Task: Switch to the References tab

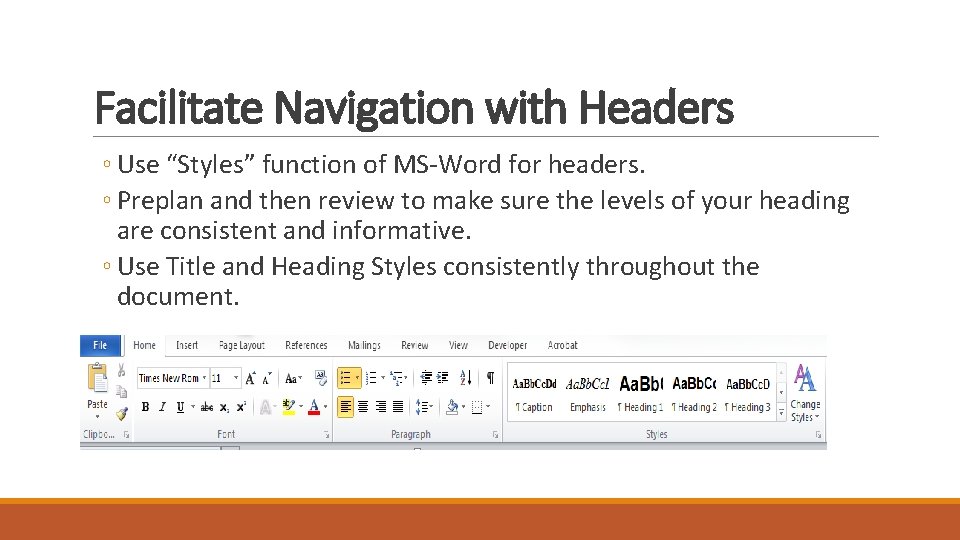Action: click(x=306, y=345)
